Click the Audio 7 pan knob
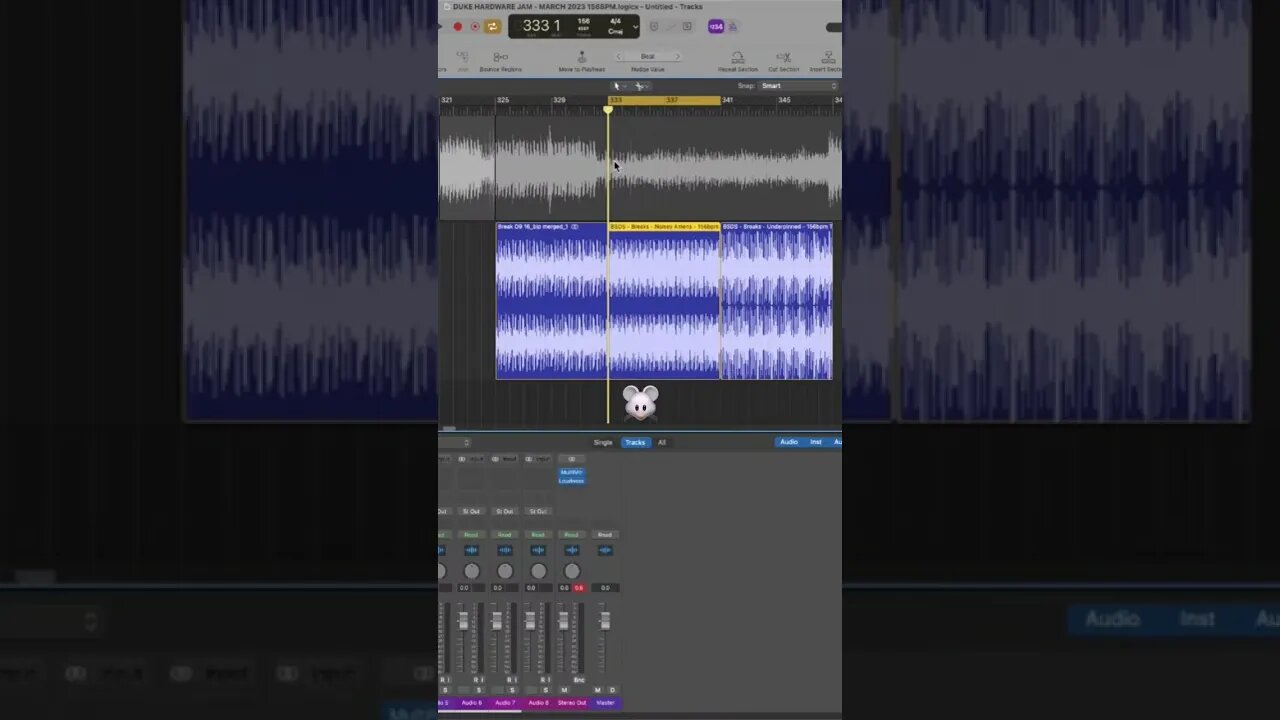Image resolution: width=1280 pixels, height=720 pixels. [x=505, y=571]
